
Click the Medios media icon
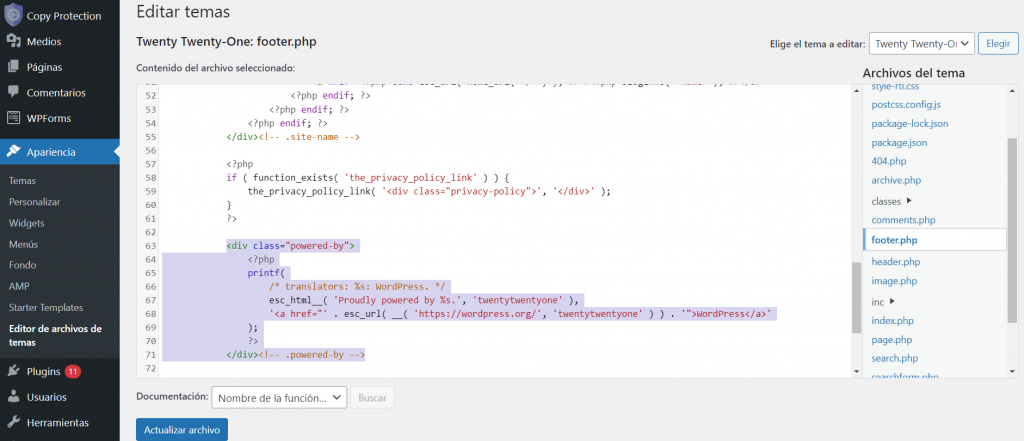pos(14,42)
